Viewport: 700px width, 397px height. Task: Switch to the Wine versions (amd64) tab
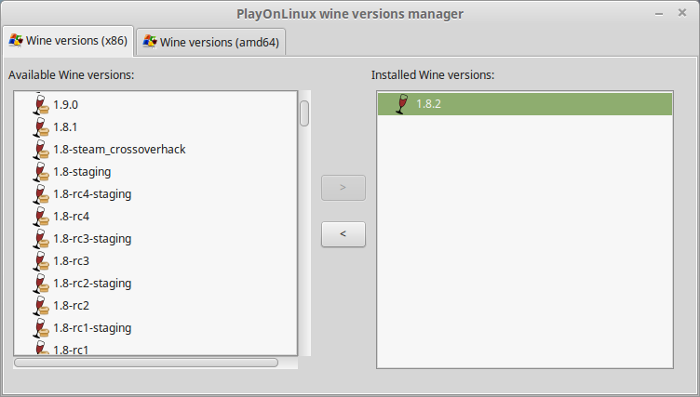pos(211,42)
